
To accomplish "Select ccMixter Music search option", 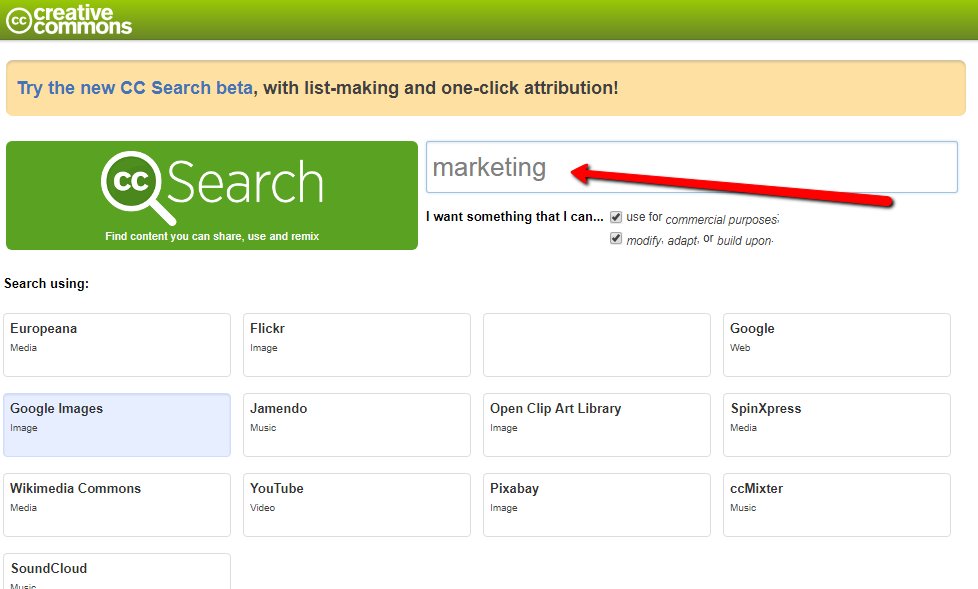I will point(836,505).
